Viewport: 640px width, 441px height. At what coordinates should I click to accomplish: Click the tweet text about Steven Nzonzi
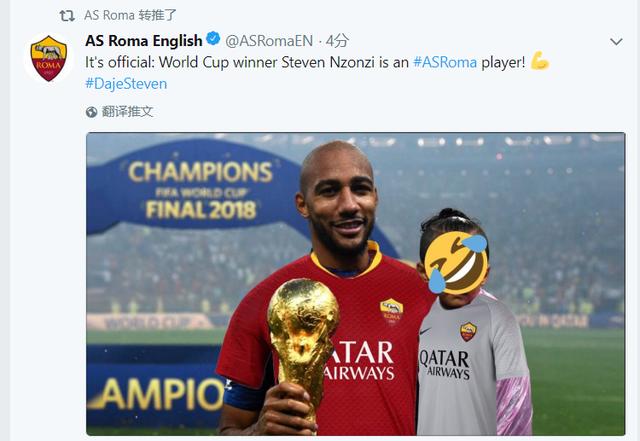click(x=305, y=62)
